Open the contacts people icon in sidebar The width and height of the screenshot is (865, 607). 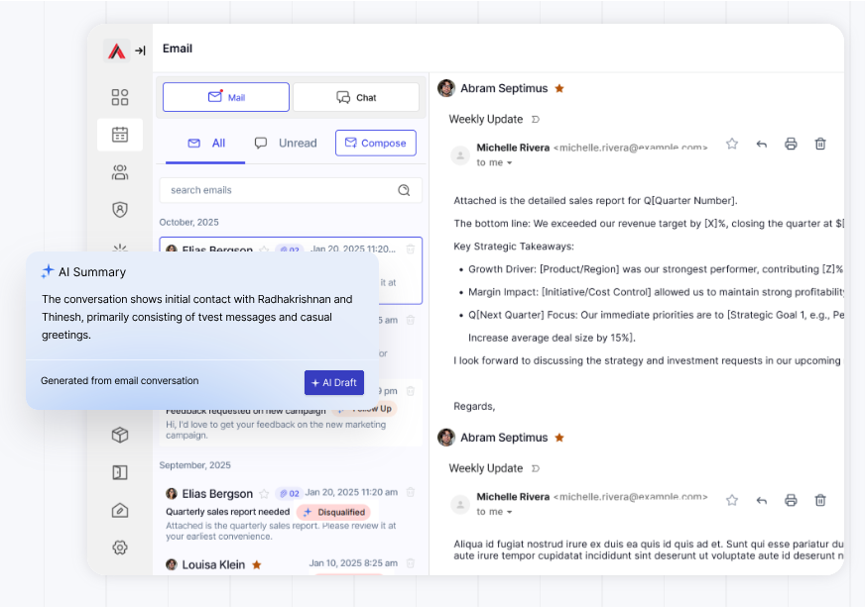(x=120, y=172)
